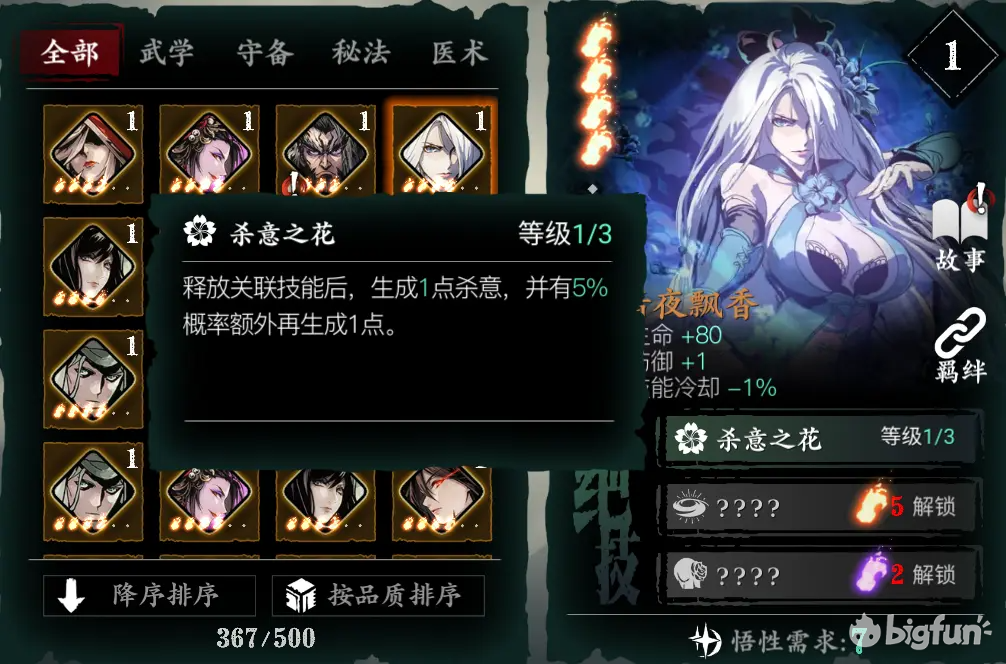The image size is (1006, 664).
Task: Click the level 1 diamond badge
Action: click(x=952, y=56)
